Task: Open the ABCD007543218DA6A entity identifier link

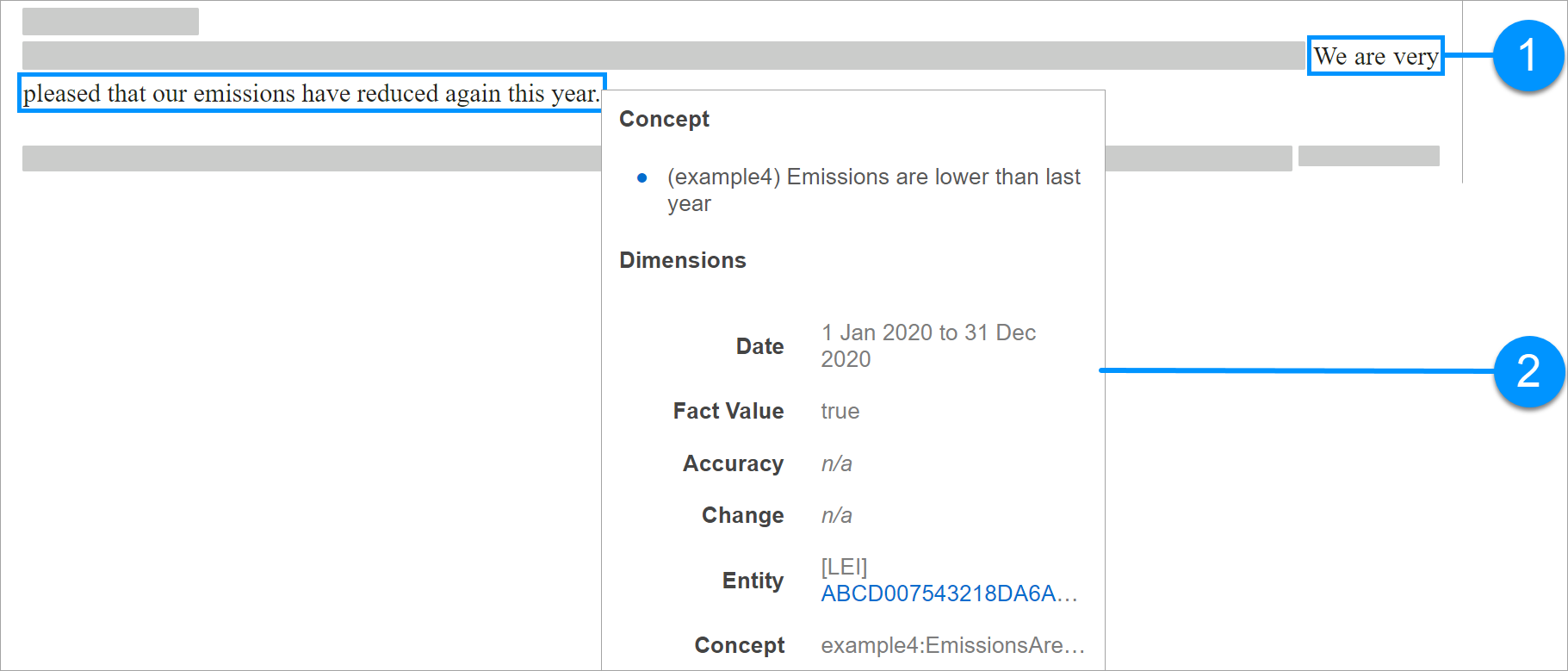Action: tap(948, 593)
